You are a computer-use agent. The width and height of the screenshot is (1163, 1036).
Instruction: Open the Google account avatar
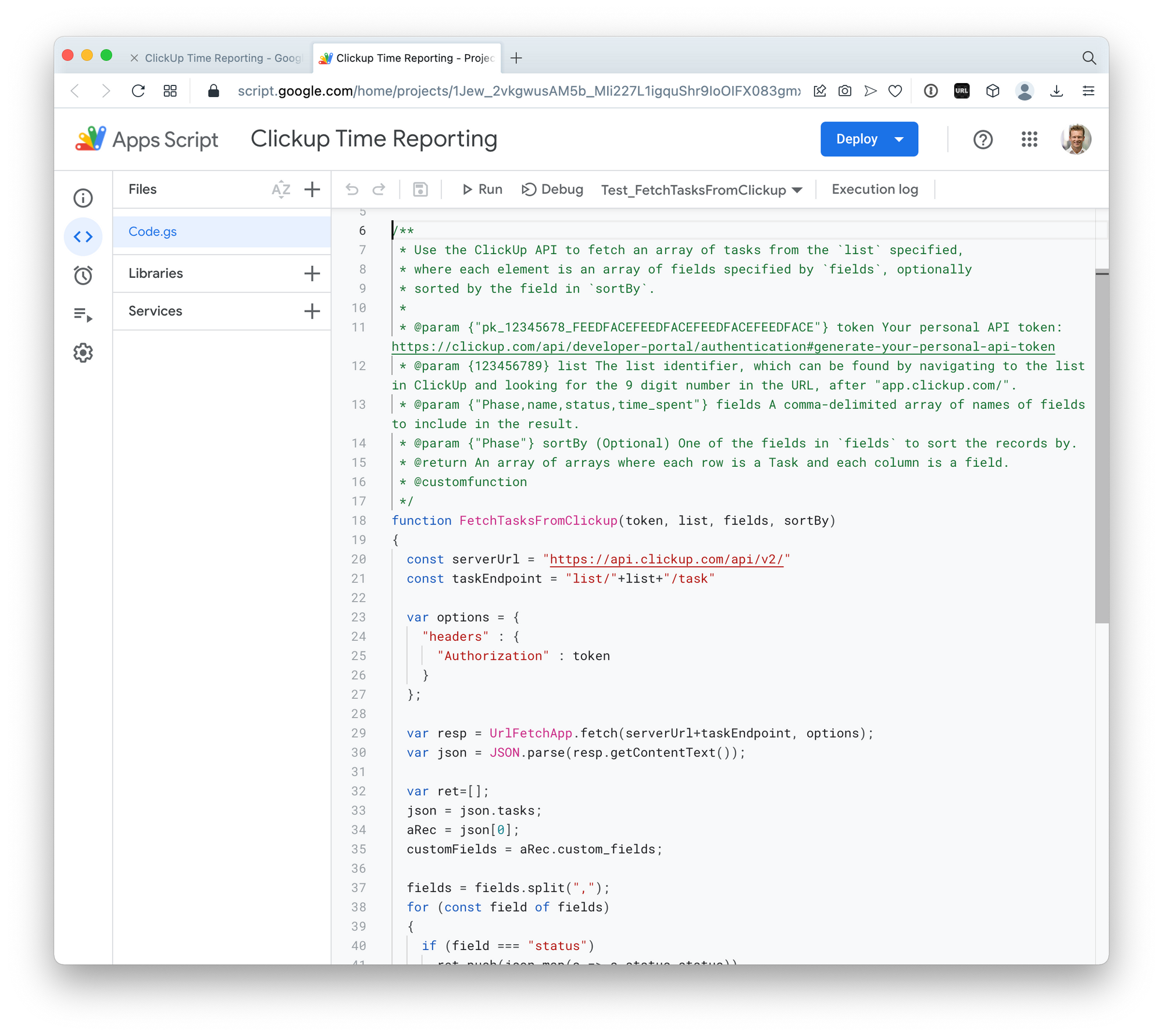click(x=1076, y=140)
